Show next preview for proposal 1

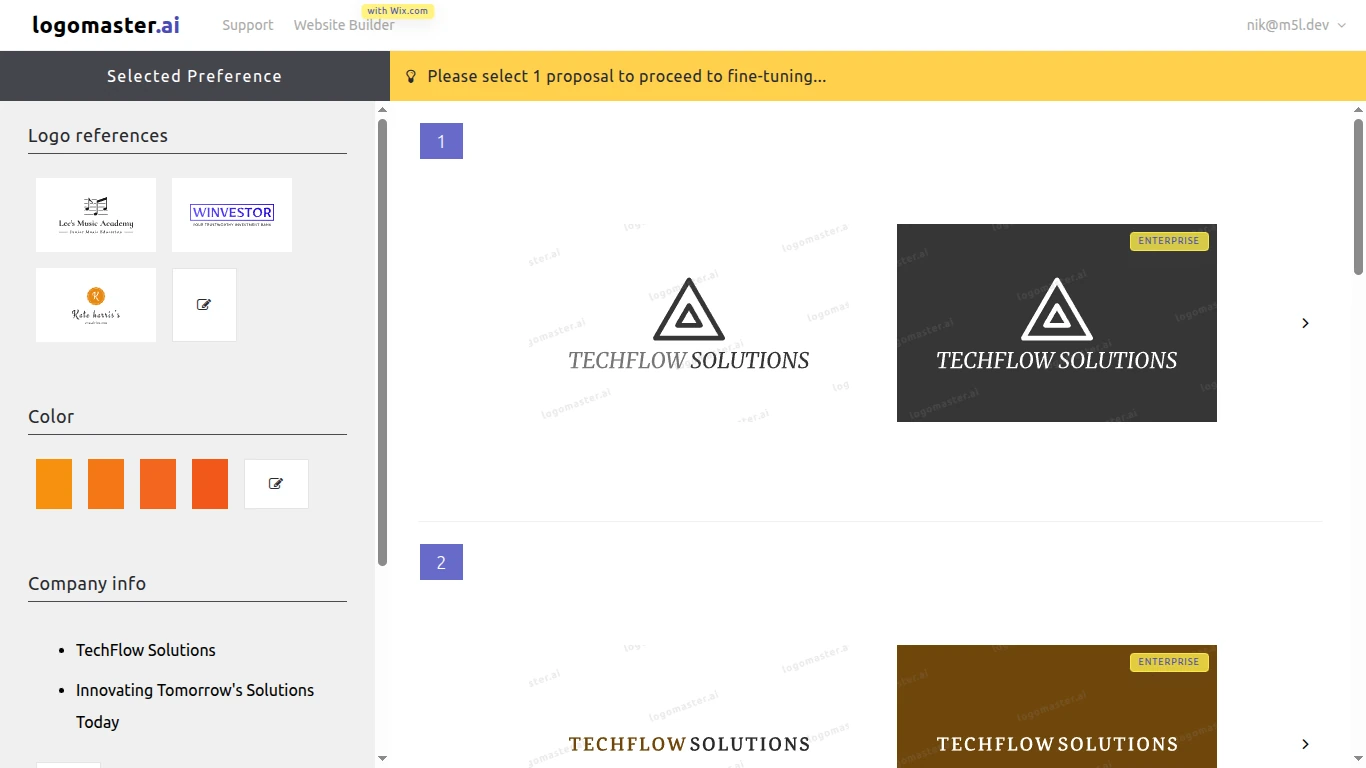click(x=1305, y=323)
